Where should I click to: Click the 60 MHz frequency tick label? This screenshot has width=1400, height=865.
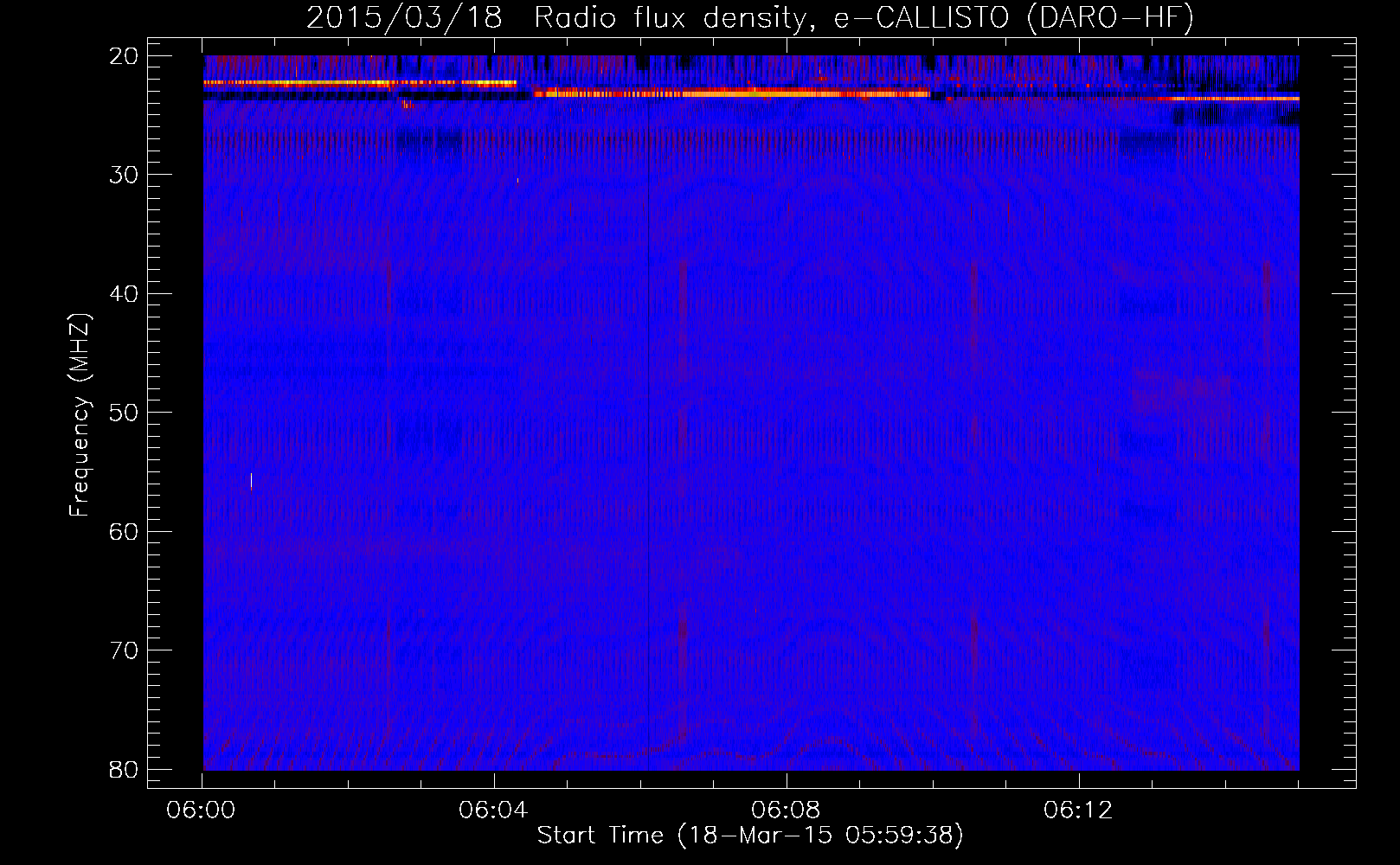(125, 532)
